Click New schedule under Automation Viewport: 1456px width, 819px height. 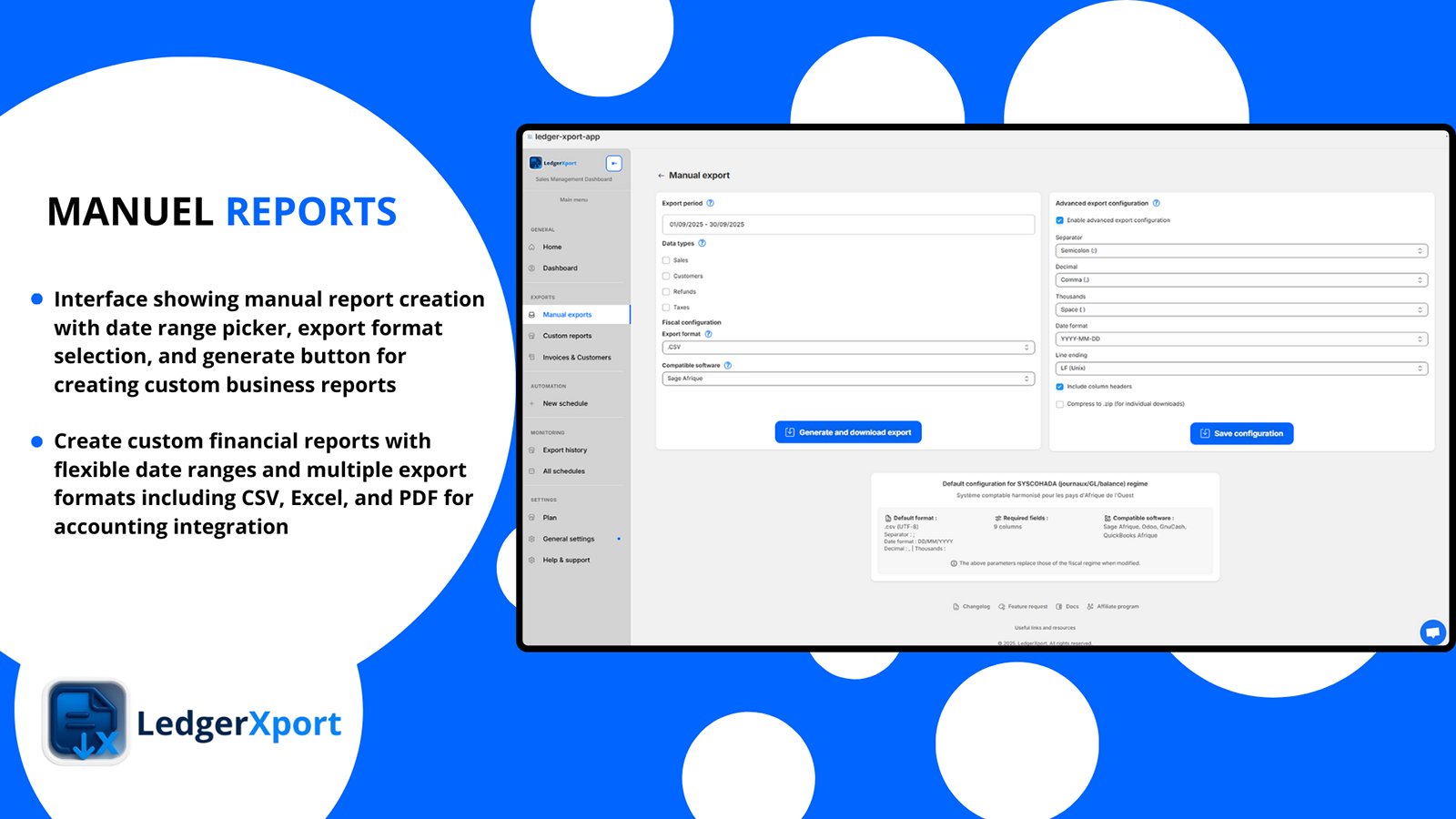click(564, 403)
